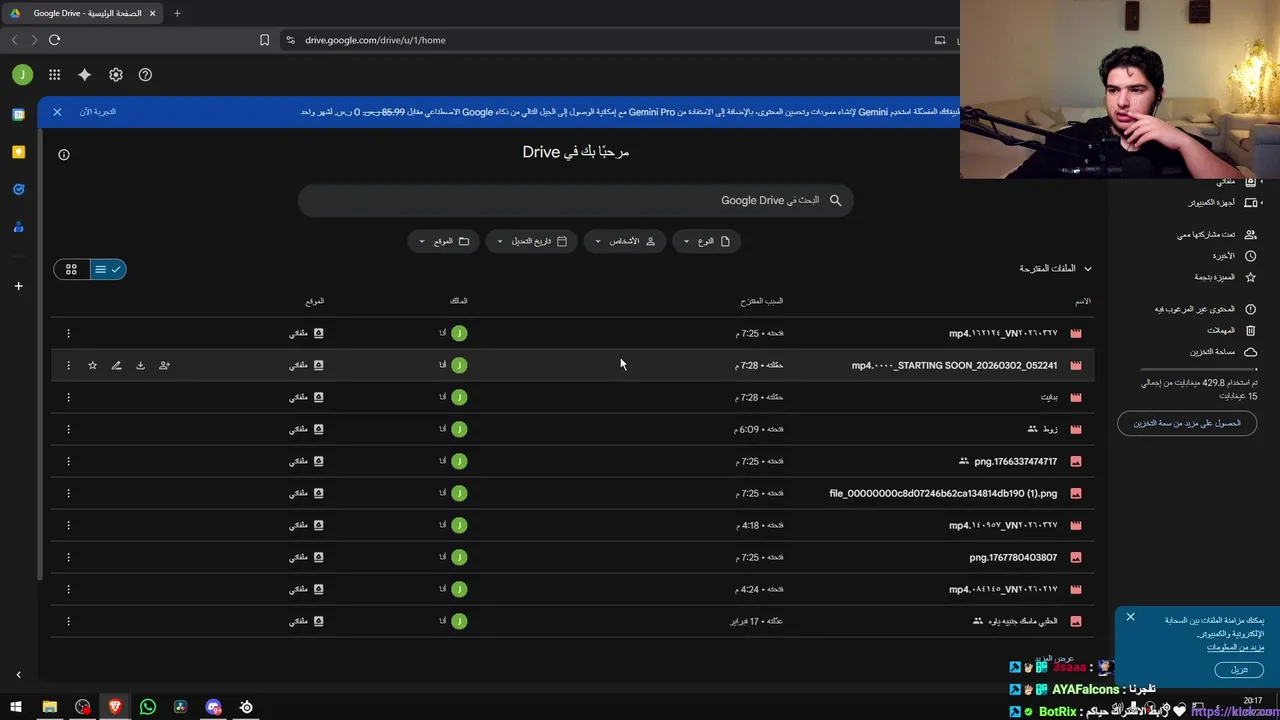Hide the side panel with bottom chevron
The image size is (1280, 720).
[18, 675]
